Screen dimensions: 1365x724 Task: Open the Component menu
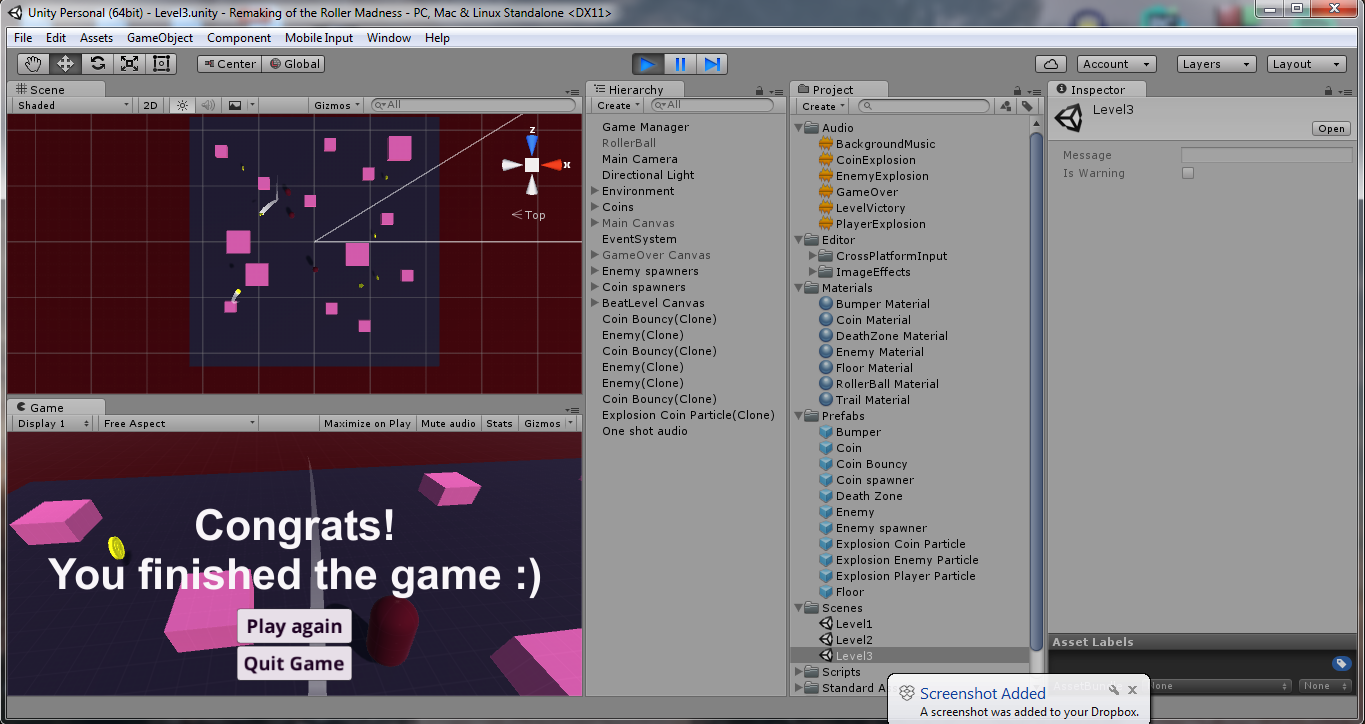click(x=239, y=38)
